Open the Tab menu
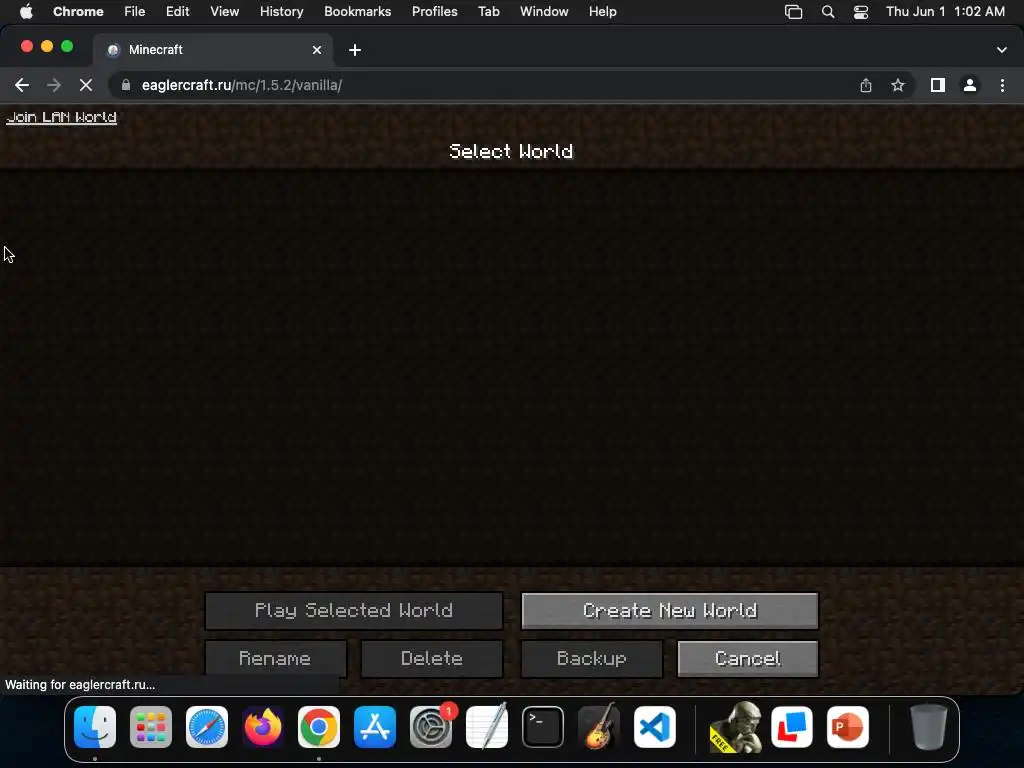Viewport: 1024px width, 768px height. [488, 12]
